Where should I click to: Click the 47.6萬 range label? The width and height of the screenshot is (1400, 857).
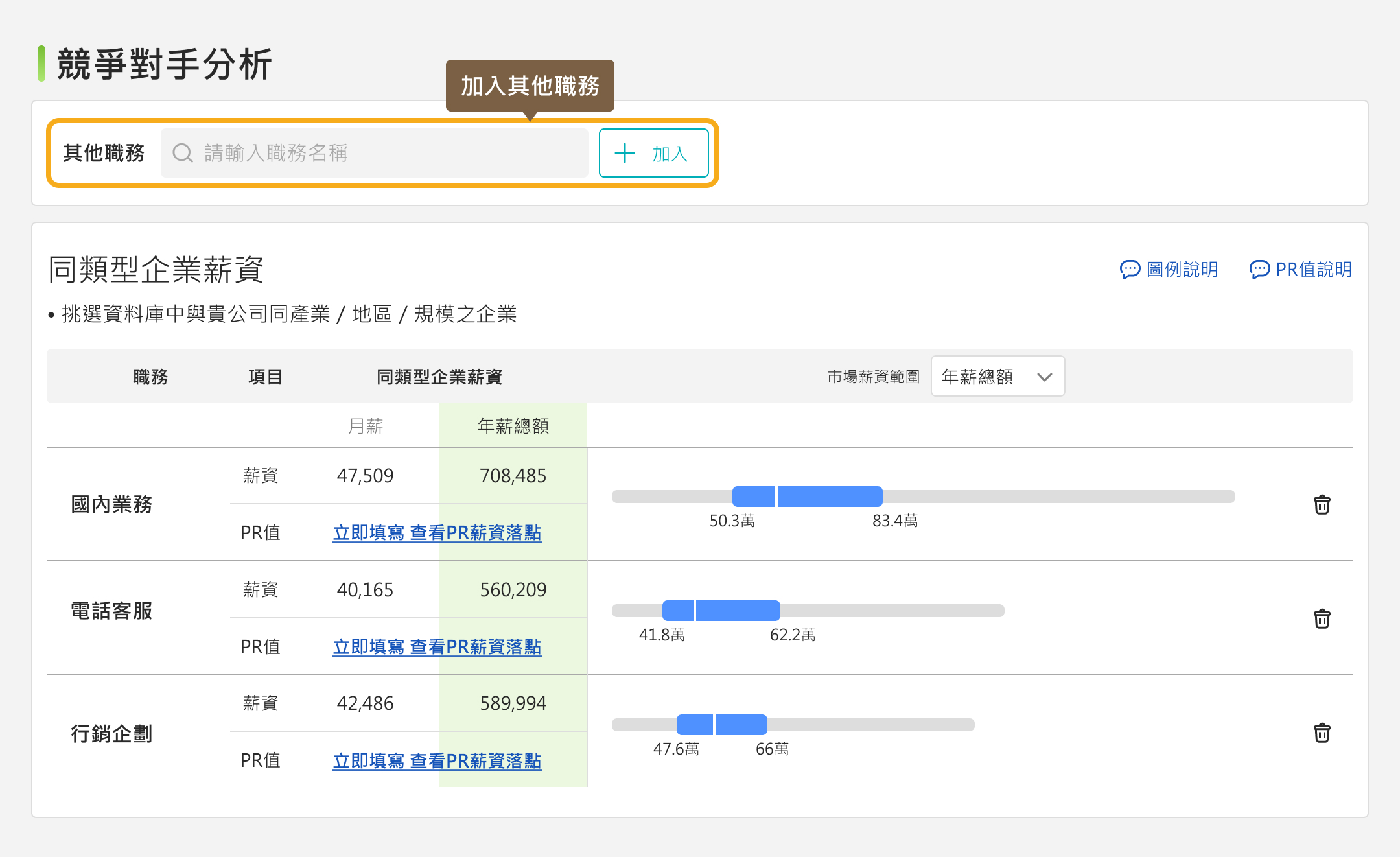(676, 749)
